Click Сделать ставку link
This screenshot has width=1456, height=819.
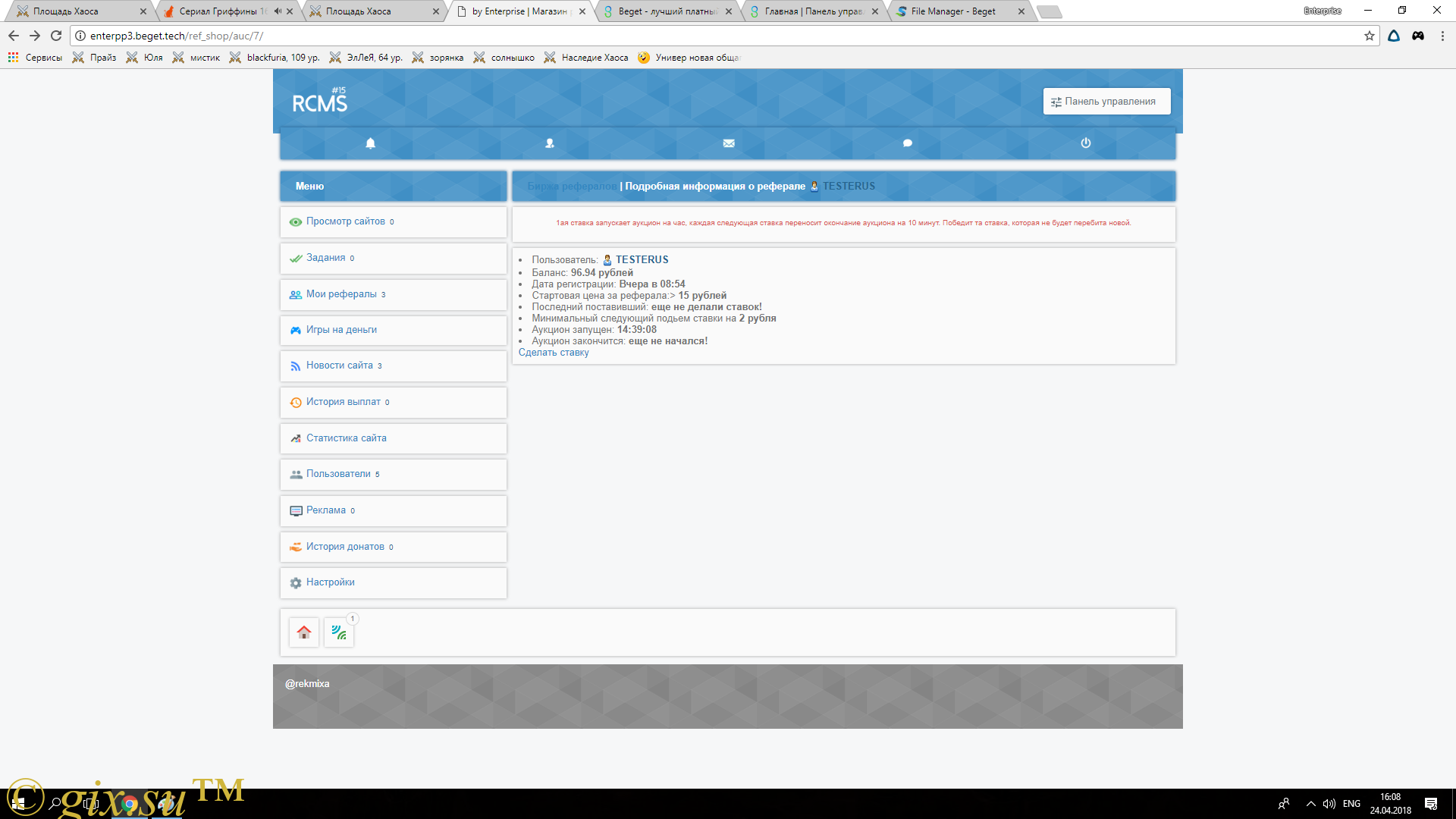[554, 353]
